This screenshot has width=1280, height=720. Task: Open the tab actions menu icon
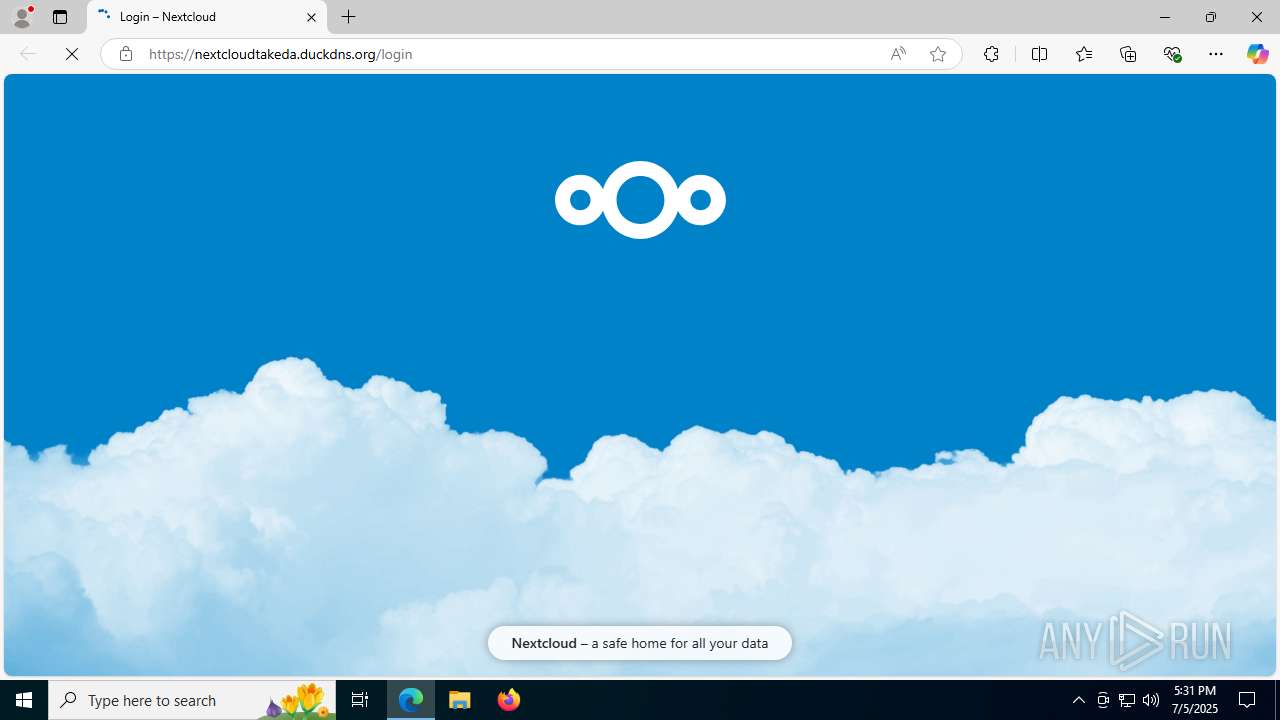coord(60,17)
